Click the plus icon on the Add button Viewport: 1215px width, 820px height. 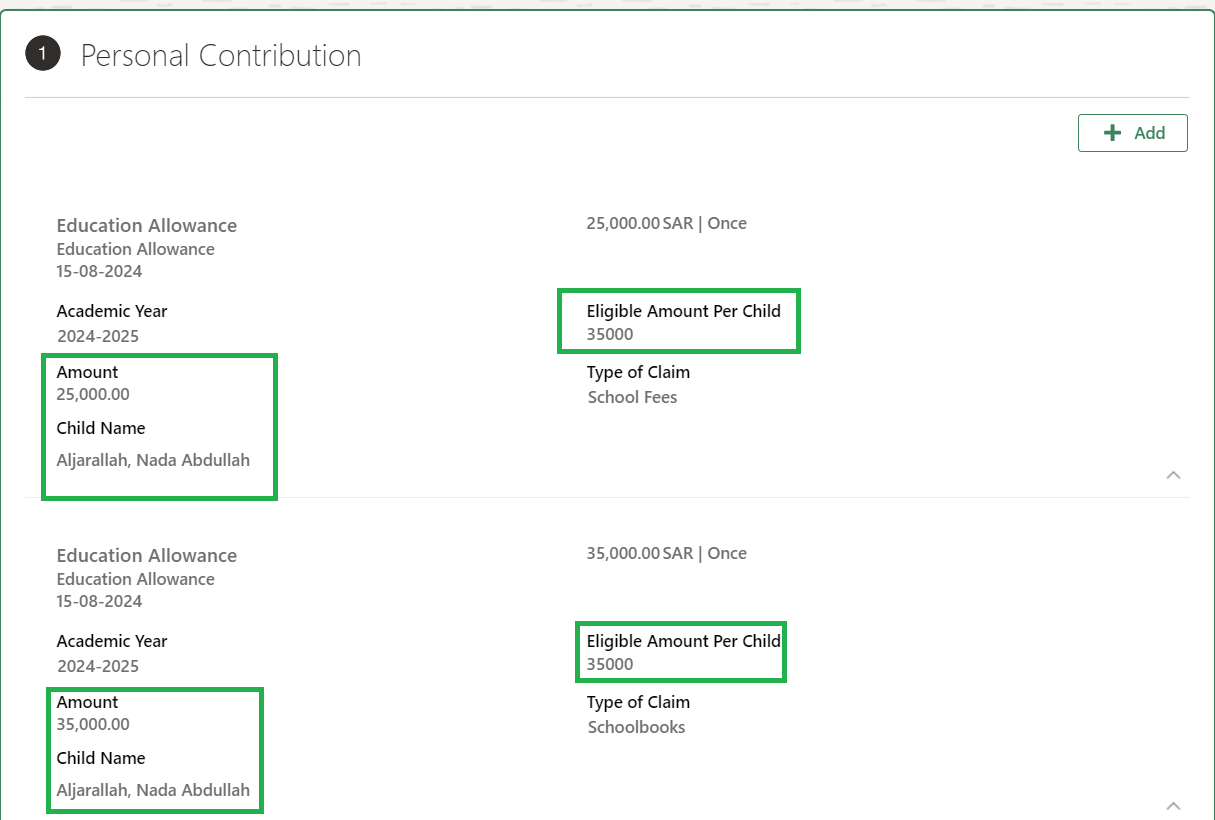[1113, 132]
